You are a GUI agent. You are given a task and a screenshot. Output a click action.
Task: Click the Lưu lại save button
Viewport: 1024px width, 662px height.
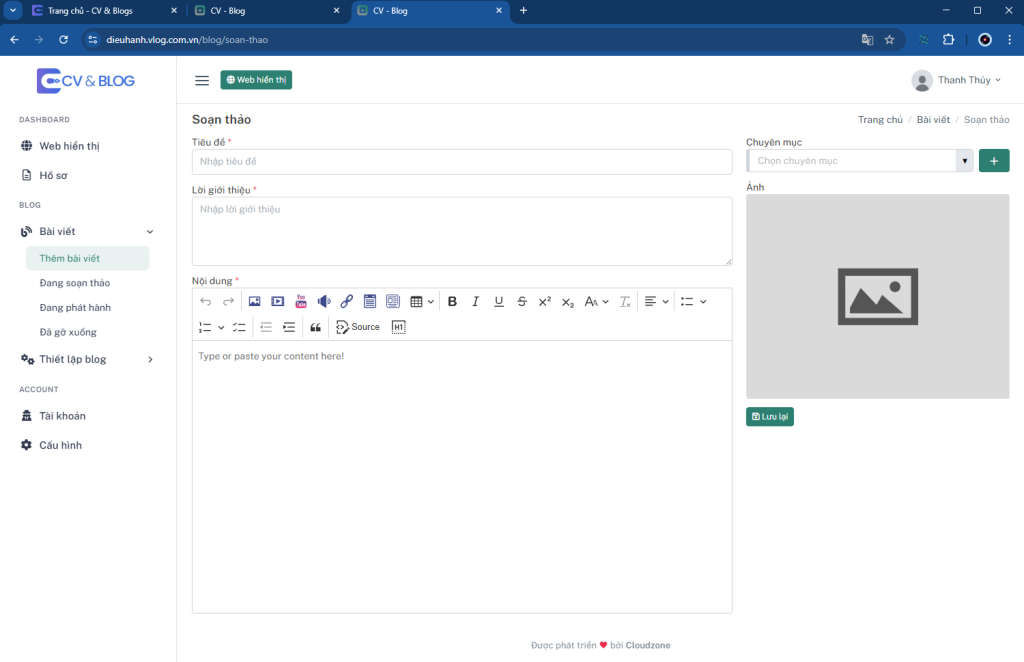(769, 417)
